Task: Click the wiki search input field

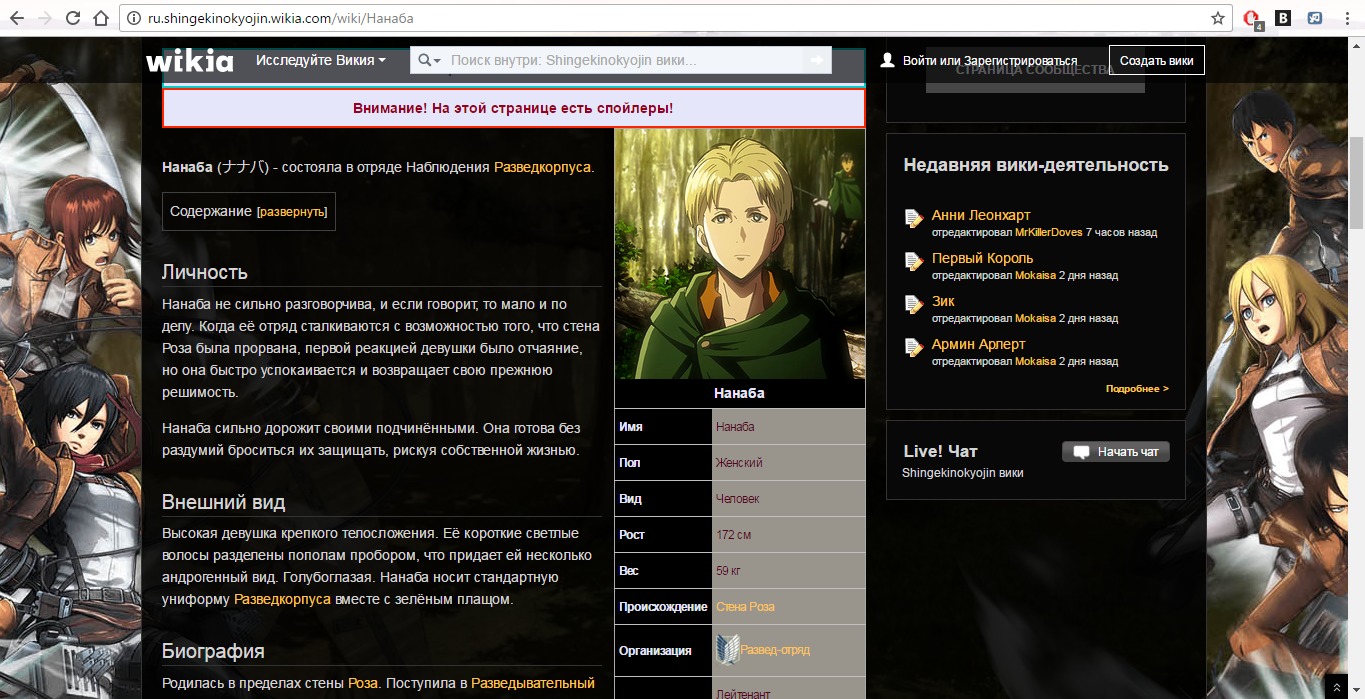Action: click(620, 61)
